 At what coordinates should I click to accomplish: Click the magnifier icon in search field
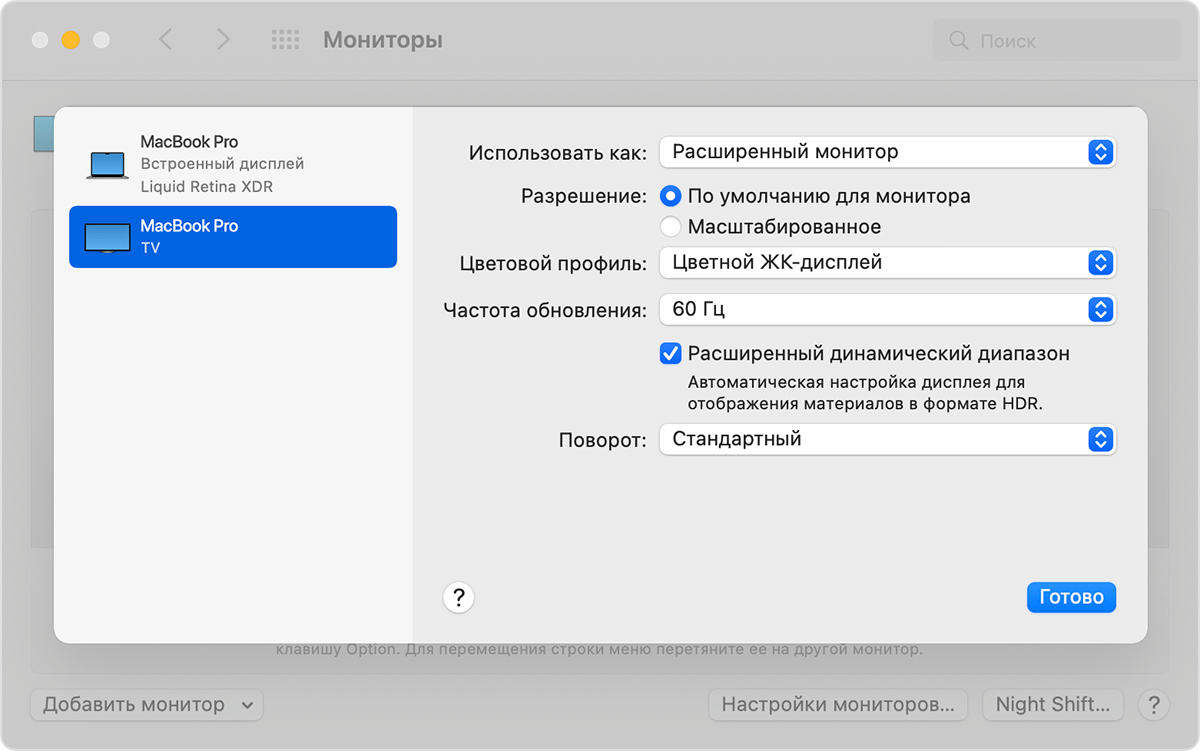pyautogui.click(x=959, y=41)
